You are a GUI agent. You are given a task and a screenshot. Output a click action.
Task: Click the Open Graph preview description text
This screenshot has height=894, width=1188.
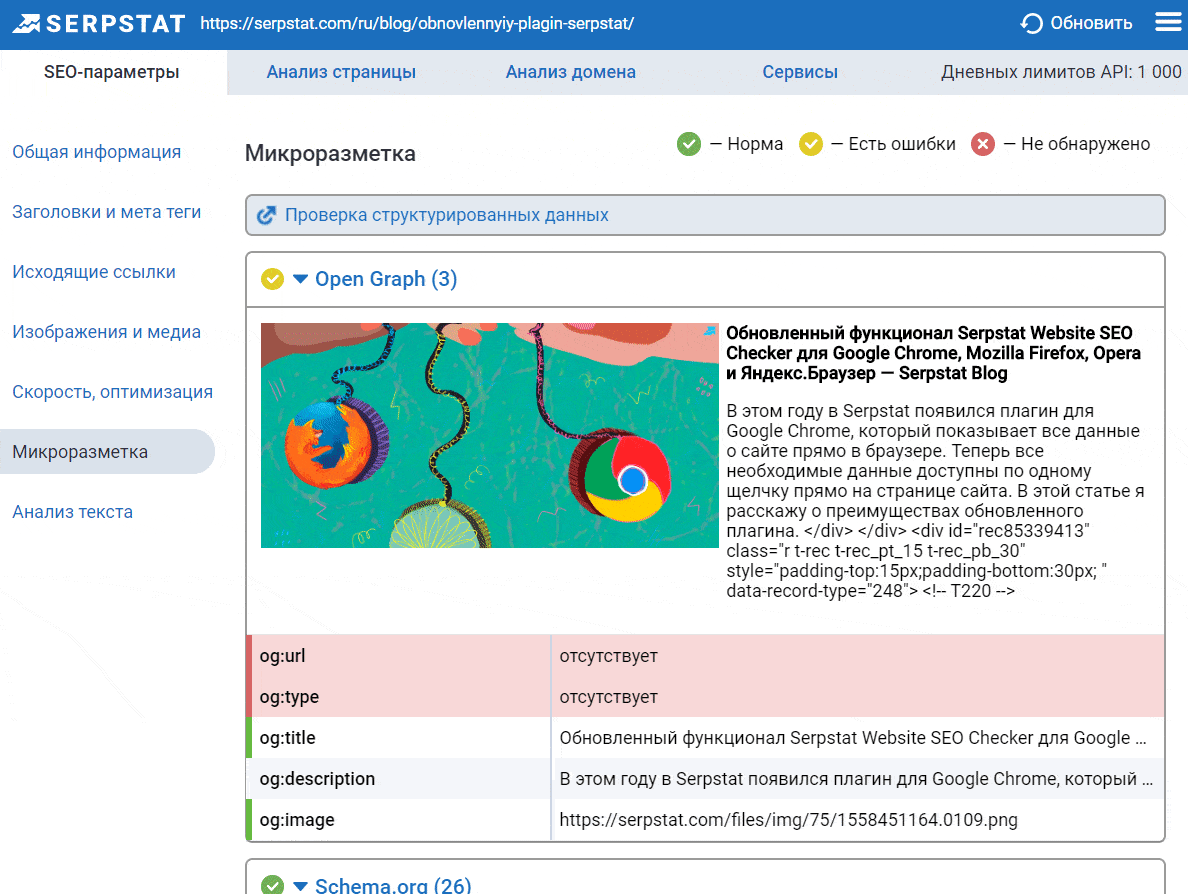click(x=935, y=501)
